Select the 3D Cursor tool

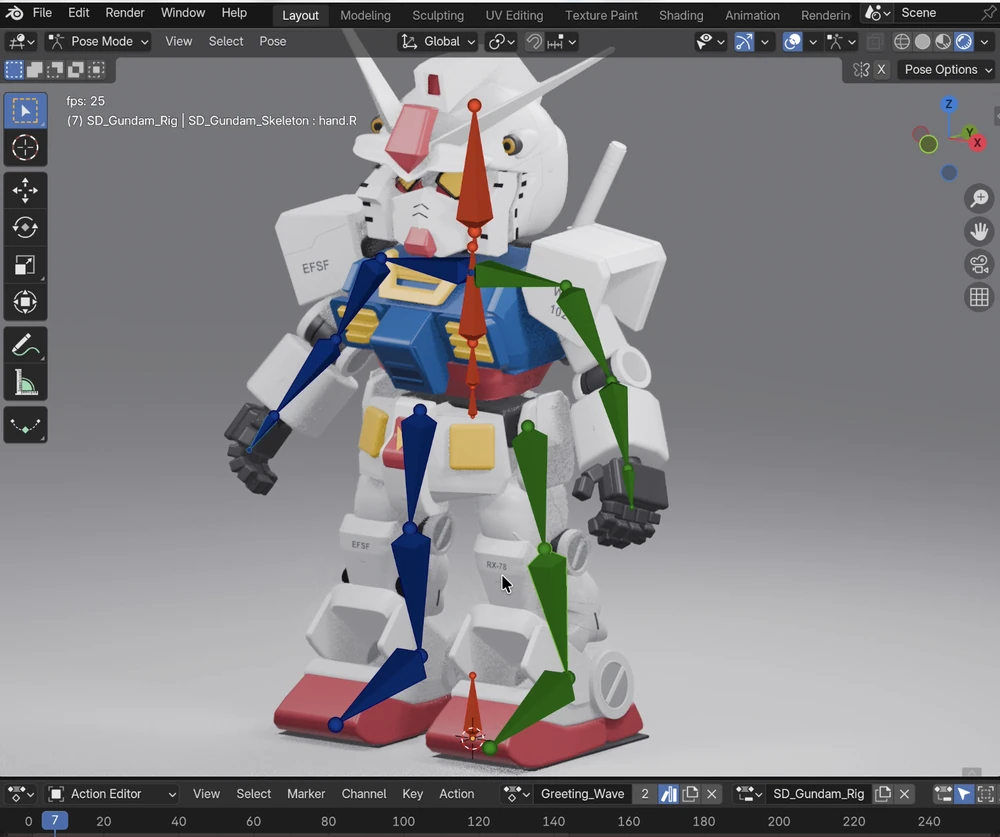[26, 148]
